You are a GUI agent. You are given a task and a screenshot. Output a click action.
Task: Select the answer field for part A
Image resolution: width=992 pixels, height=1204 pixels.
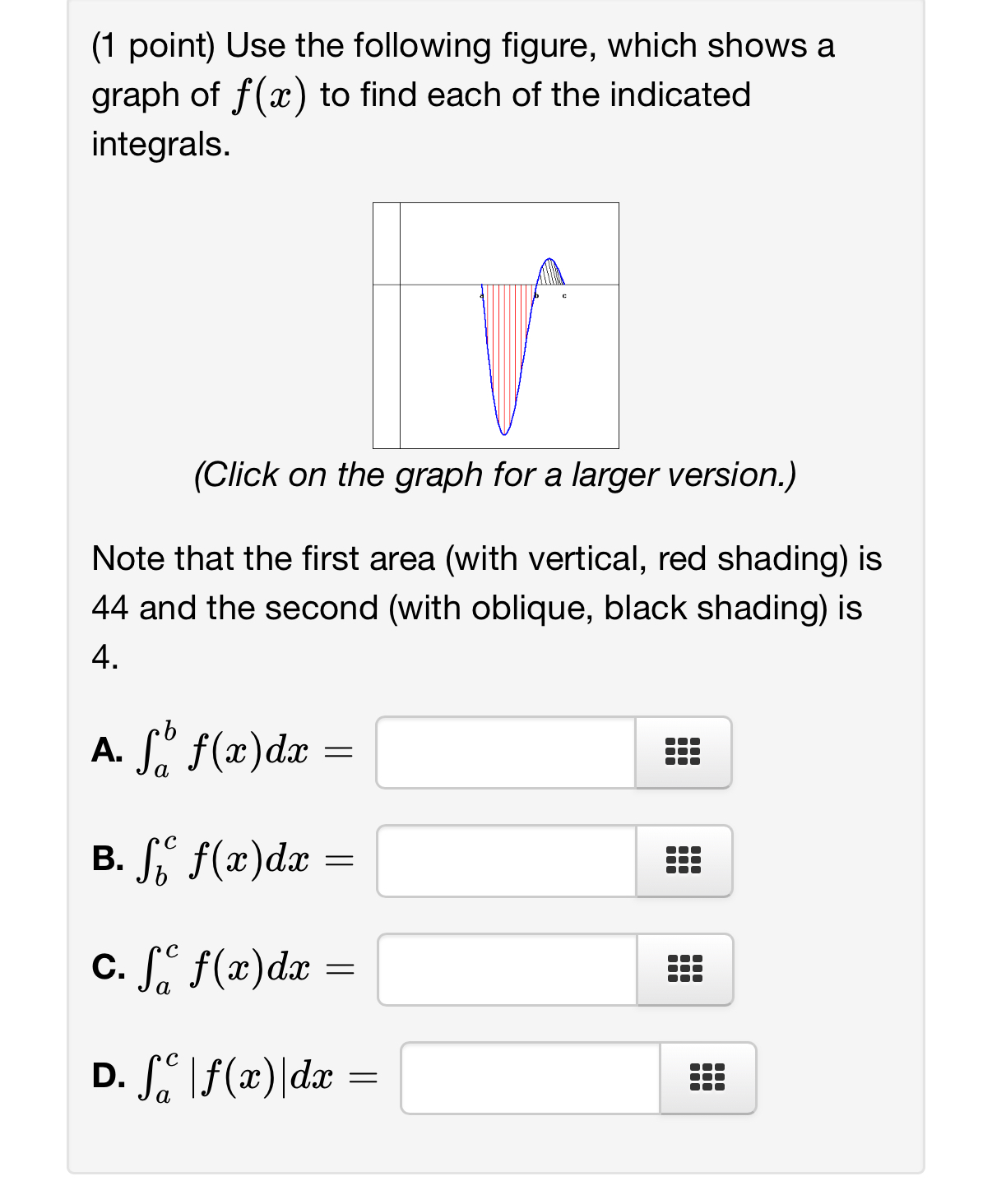point(505,753)
